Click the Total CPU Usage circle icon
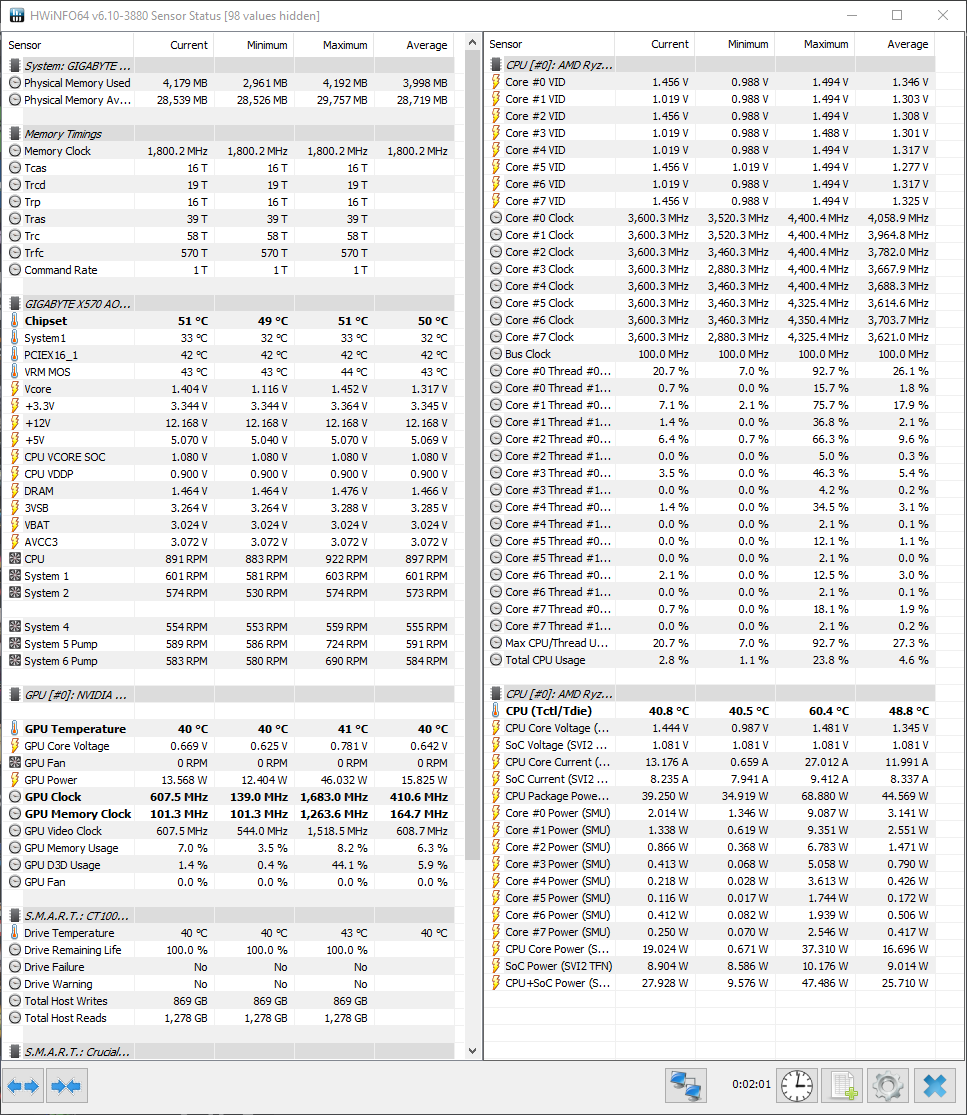 point(496,660)
